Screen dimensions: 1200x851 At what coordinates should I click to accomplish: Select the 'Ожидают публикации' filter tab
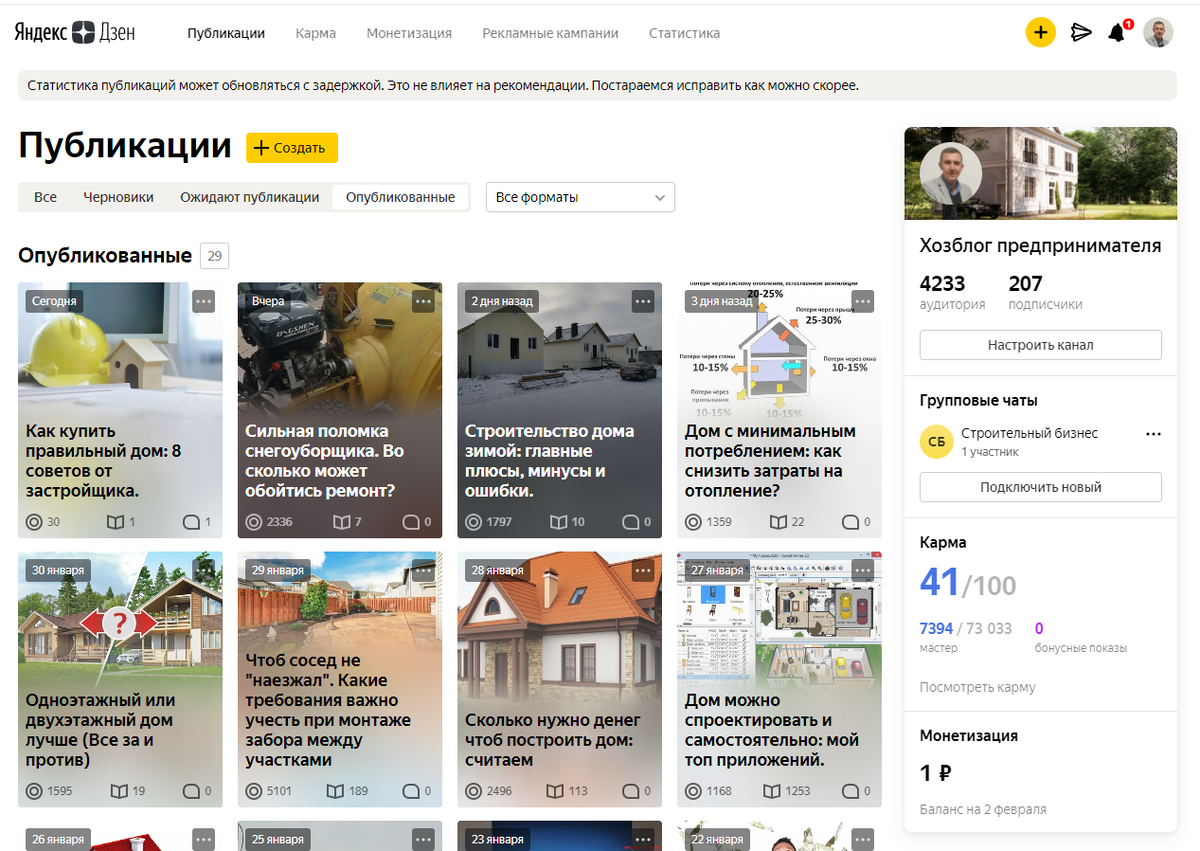click(250, 197)
